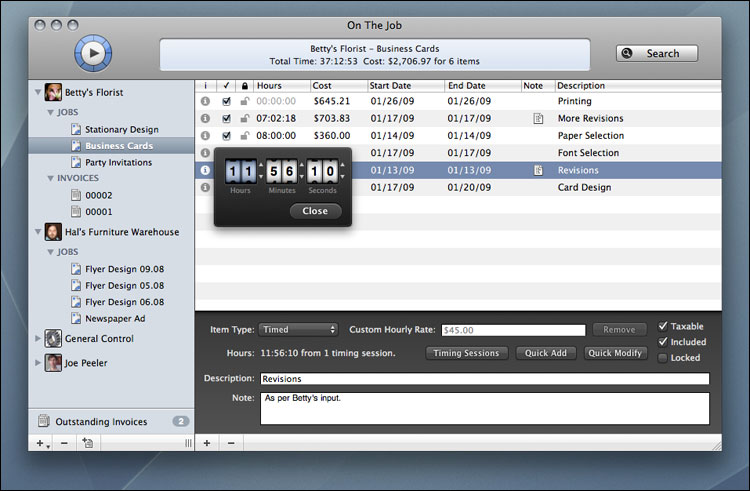Expand the General Control client
The image size is (750, 491).
39,338
